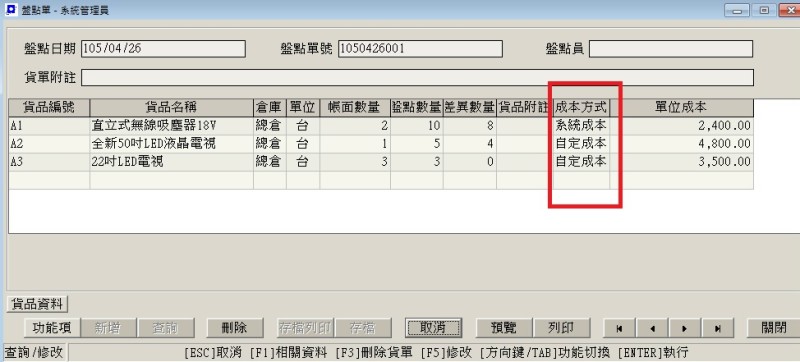The height and width of the screenshot is (362, 800).
Task: Click the 貨品附註 column header
Action: coord(524,108)
